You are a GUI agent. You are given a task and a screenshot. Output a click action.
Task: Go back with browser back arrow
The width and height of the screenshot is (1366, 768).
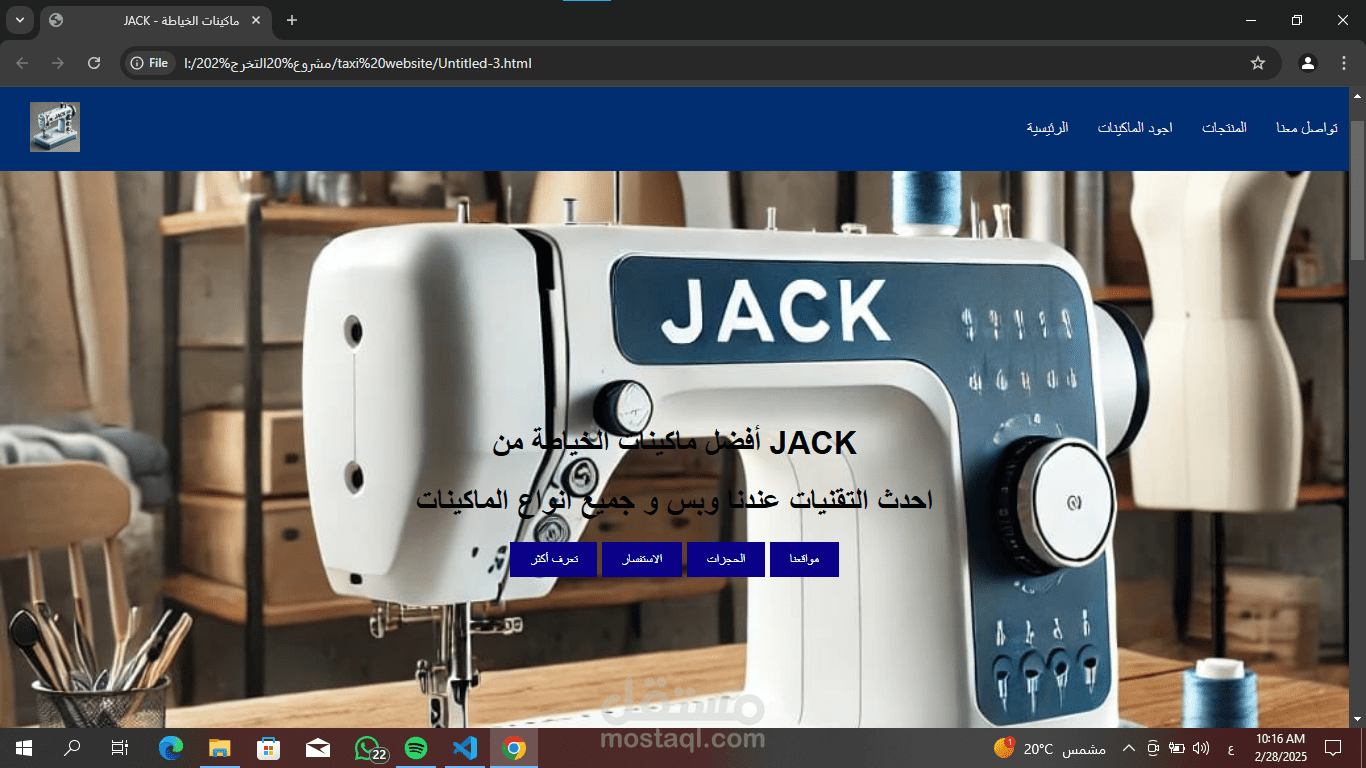[x=22, y=63]
